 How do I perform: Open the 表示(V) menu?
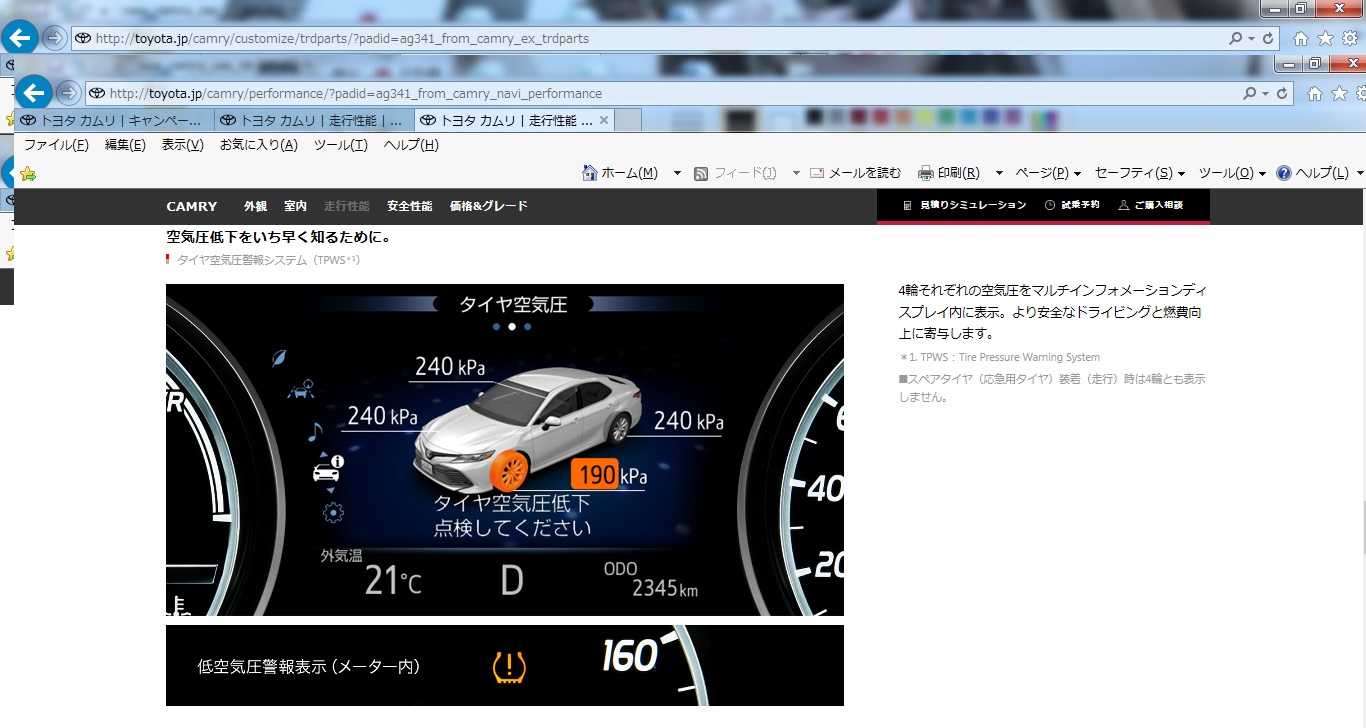[182, 145]
